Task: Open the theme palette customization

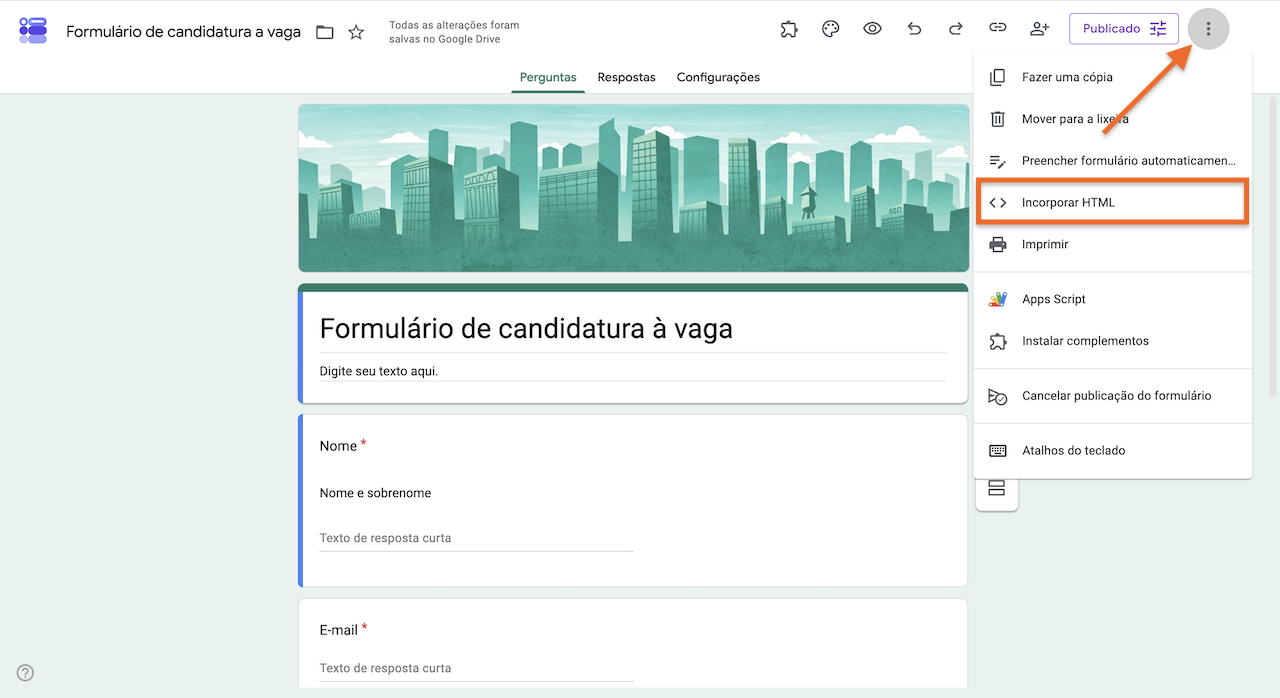Action: coord(830,29)
